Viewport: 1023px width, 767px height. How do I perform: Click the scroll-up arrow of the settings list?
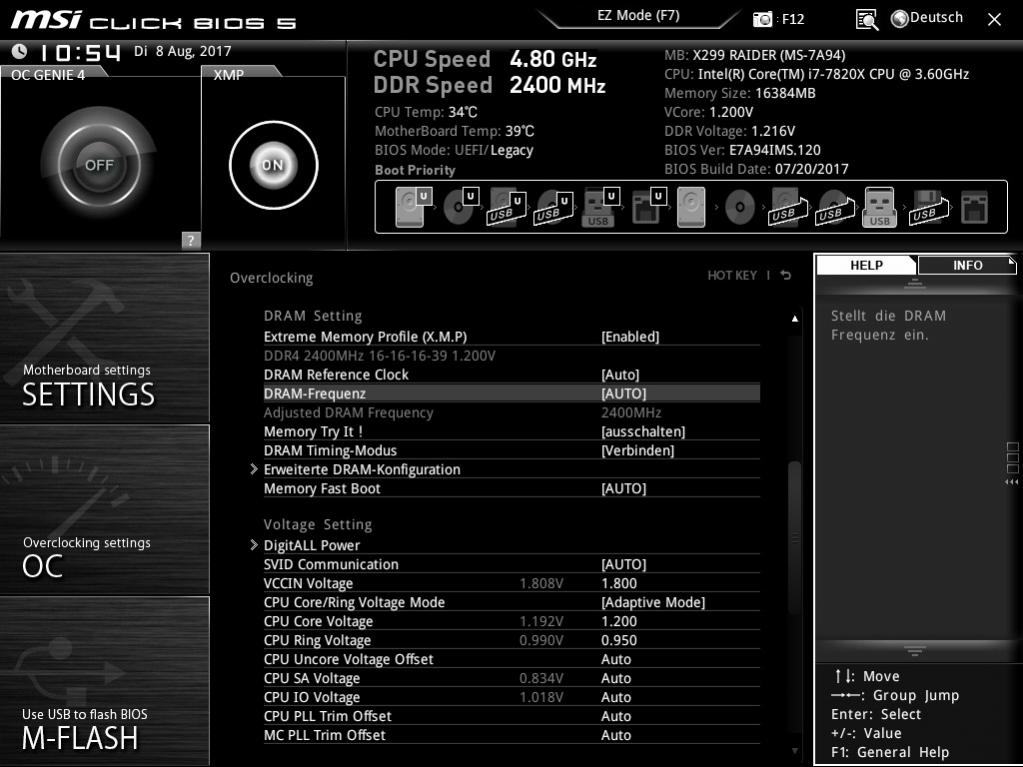tap(795, 318)
